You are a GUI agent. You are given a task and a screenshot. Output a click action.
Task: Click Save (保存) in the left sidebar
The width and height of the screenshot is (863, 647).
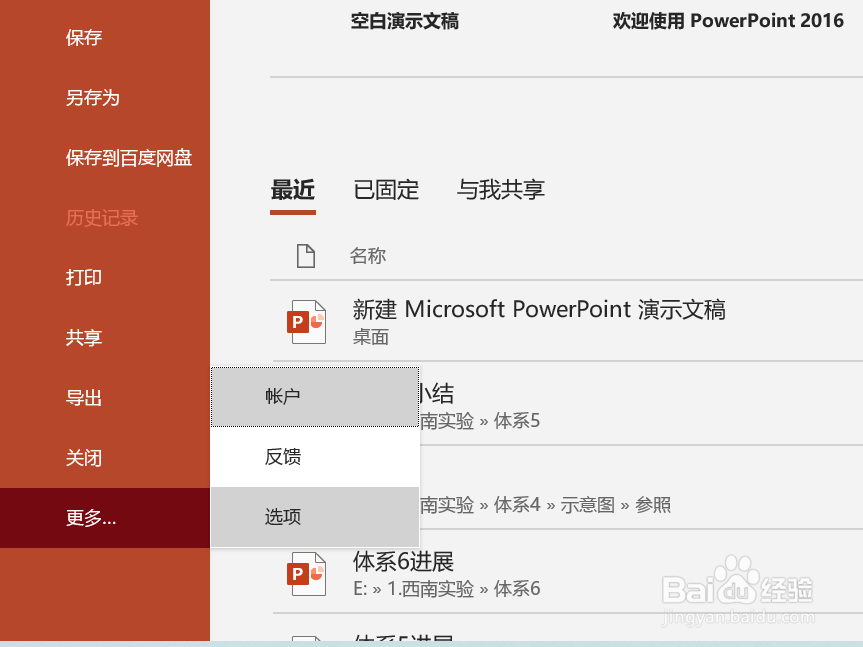[84, 37]
